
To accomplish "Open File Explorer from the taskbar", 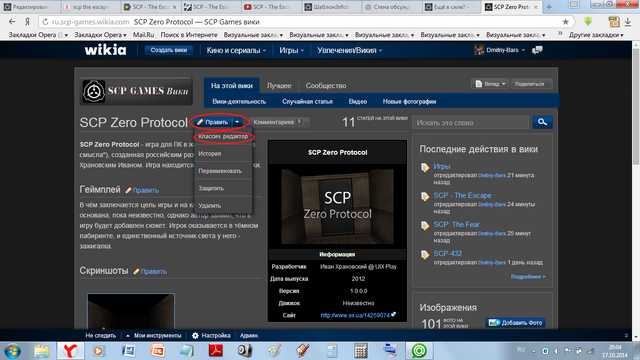I will [41, 351].
